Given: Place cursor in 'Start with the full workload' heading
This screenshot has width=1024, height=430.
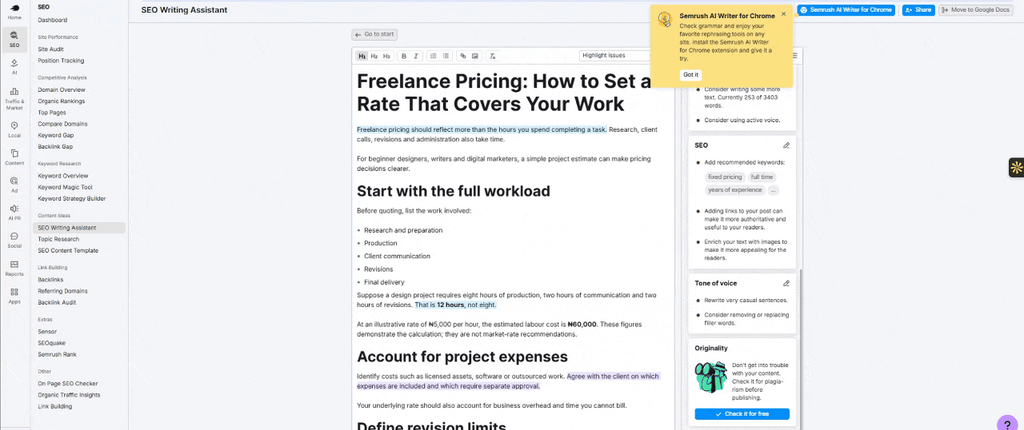Looking at the screenshot, I should pyautogui.click(x=453, y=191).
